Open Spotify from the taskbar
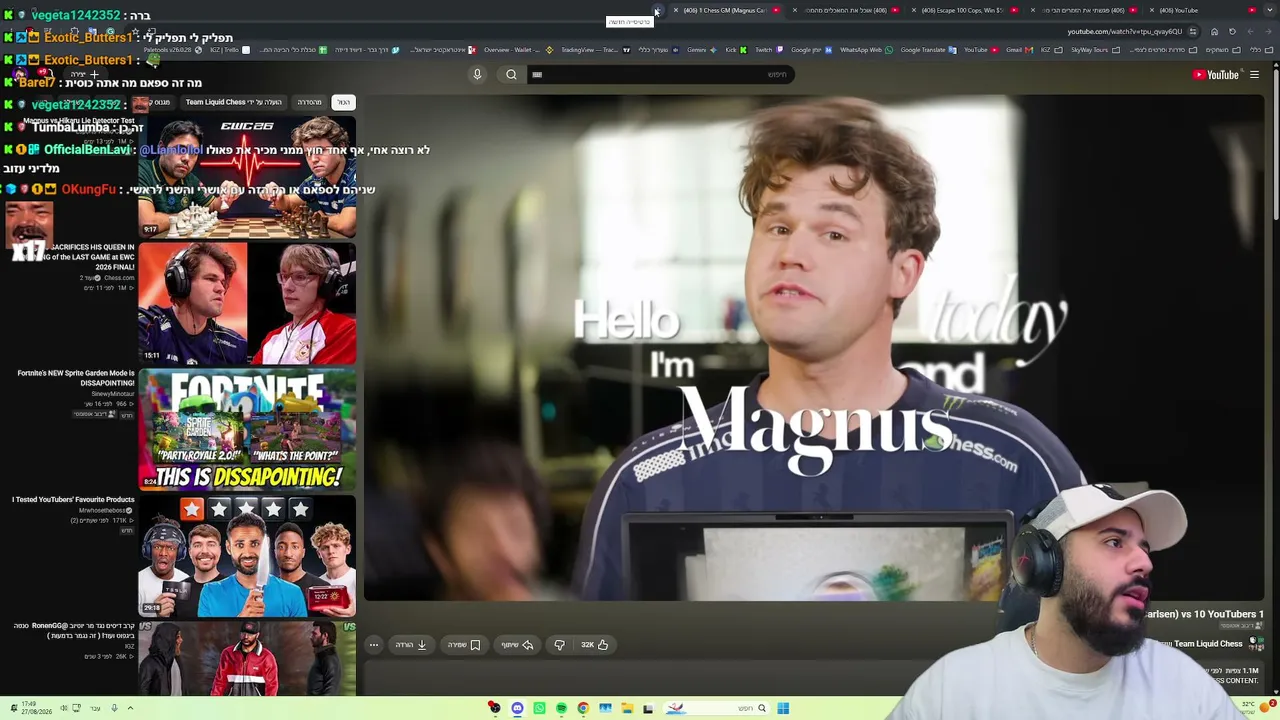 click(x=561, y=708)
